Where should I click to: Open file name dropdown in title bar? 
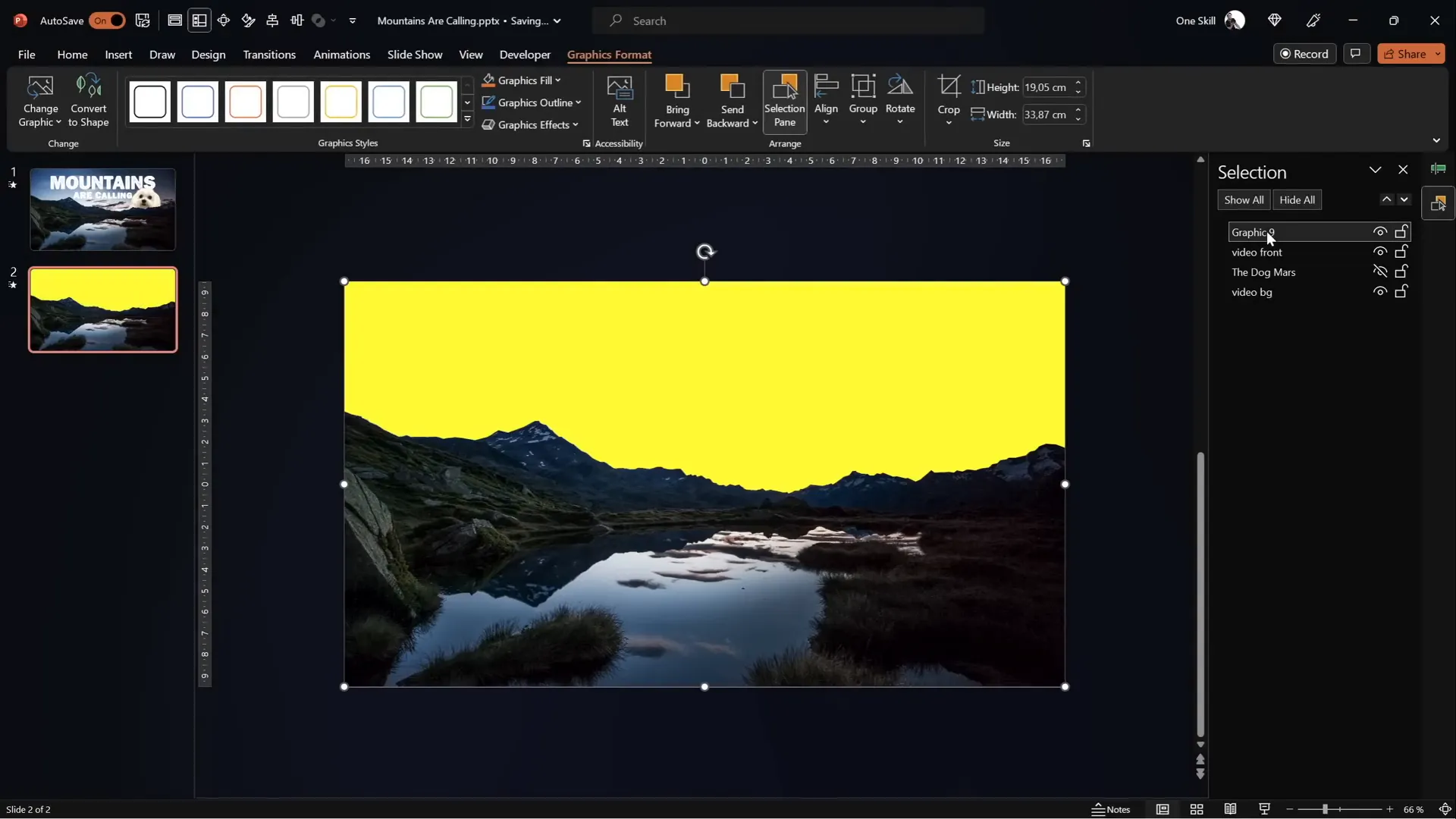557,20
